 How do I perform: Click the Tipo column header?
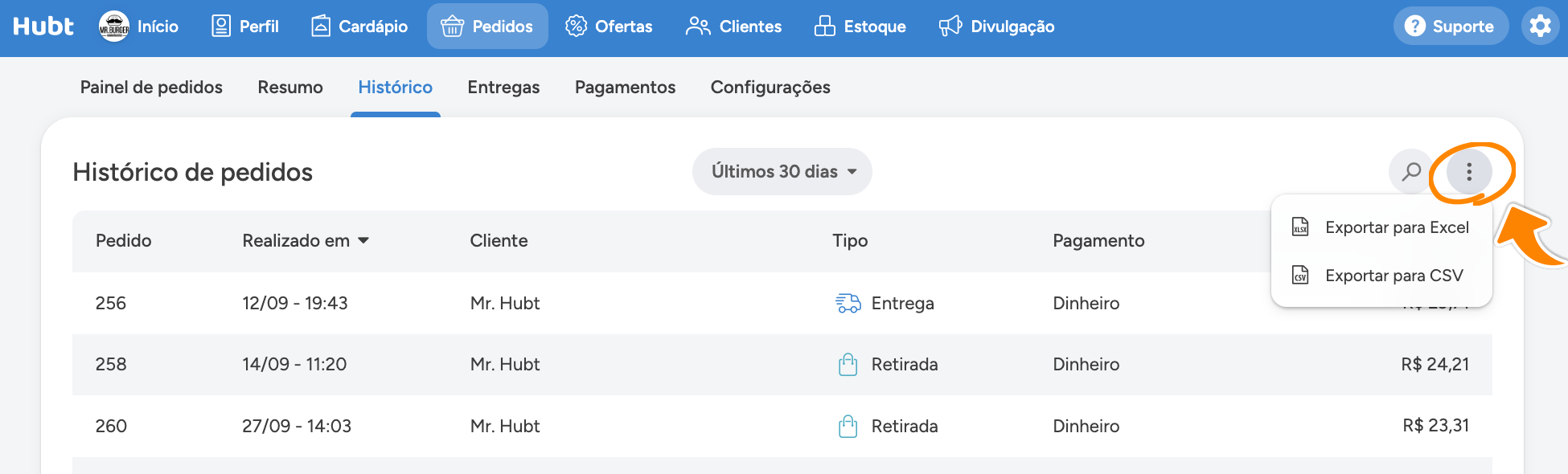(850, 241)
